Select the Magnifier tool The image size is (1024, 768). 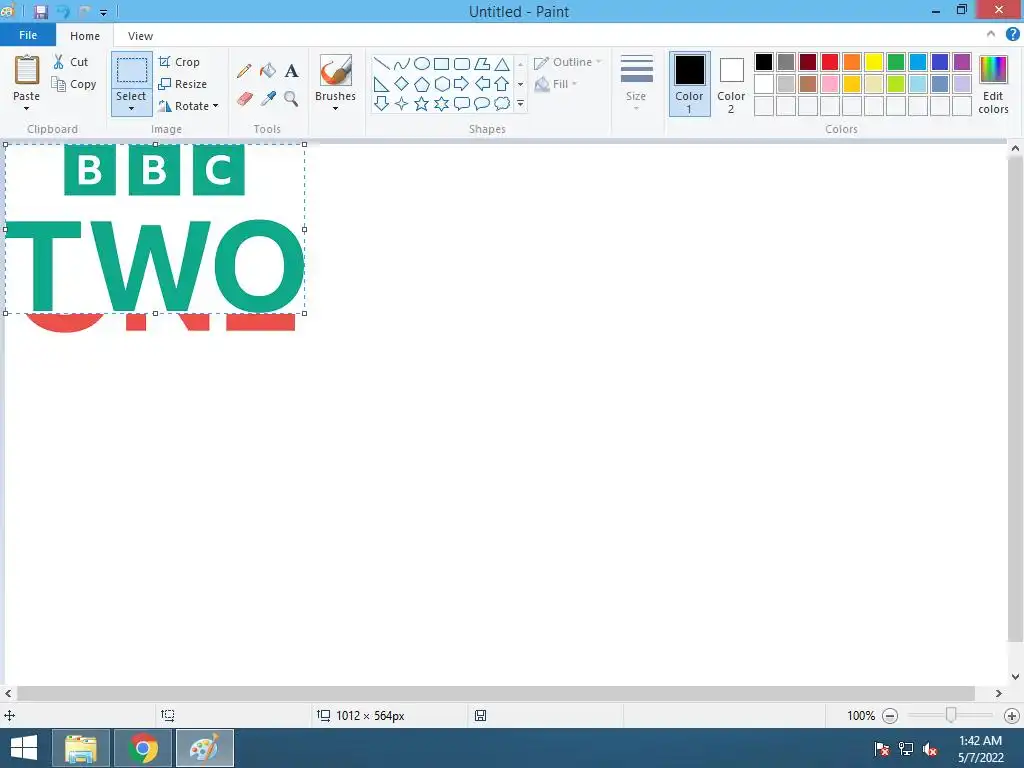pos(291,99)
